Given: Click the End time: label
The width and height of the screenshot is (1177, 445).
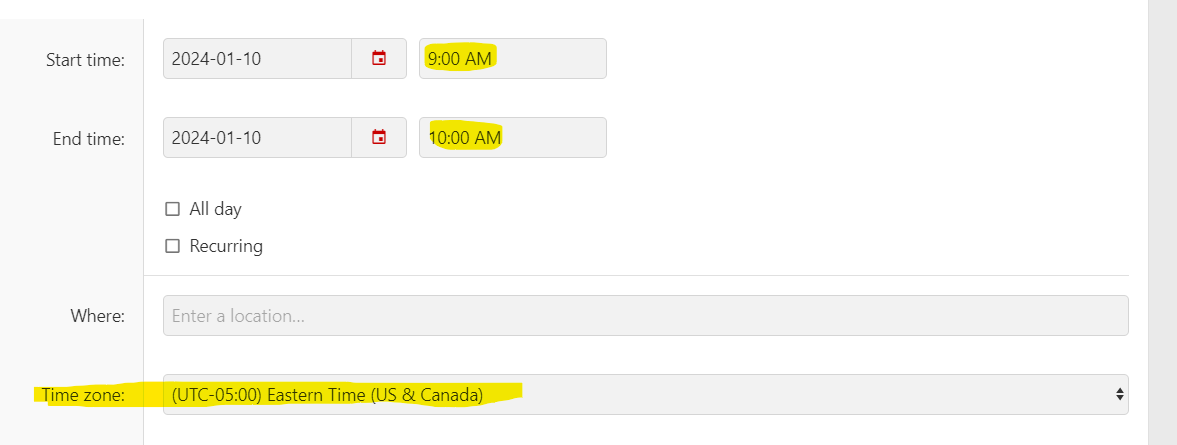Looking at the screenshot, I should coord(89,138).
